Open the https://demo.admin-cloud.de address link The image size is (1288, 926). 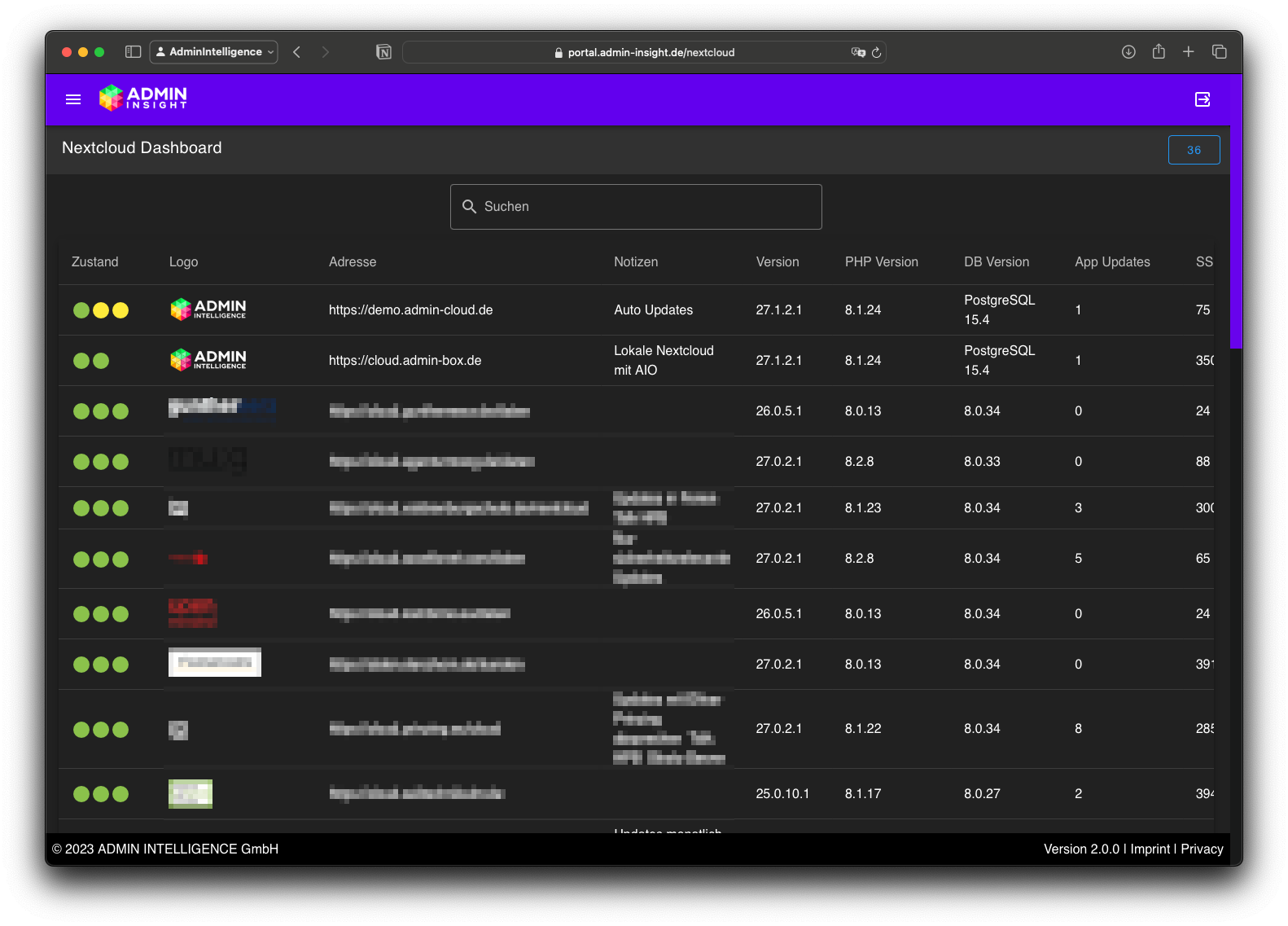[411, 310]
